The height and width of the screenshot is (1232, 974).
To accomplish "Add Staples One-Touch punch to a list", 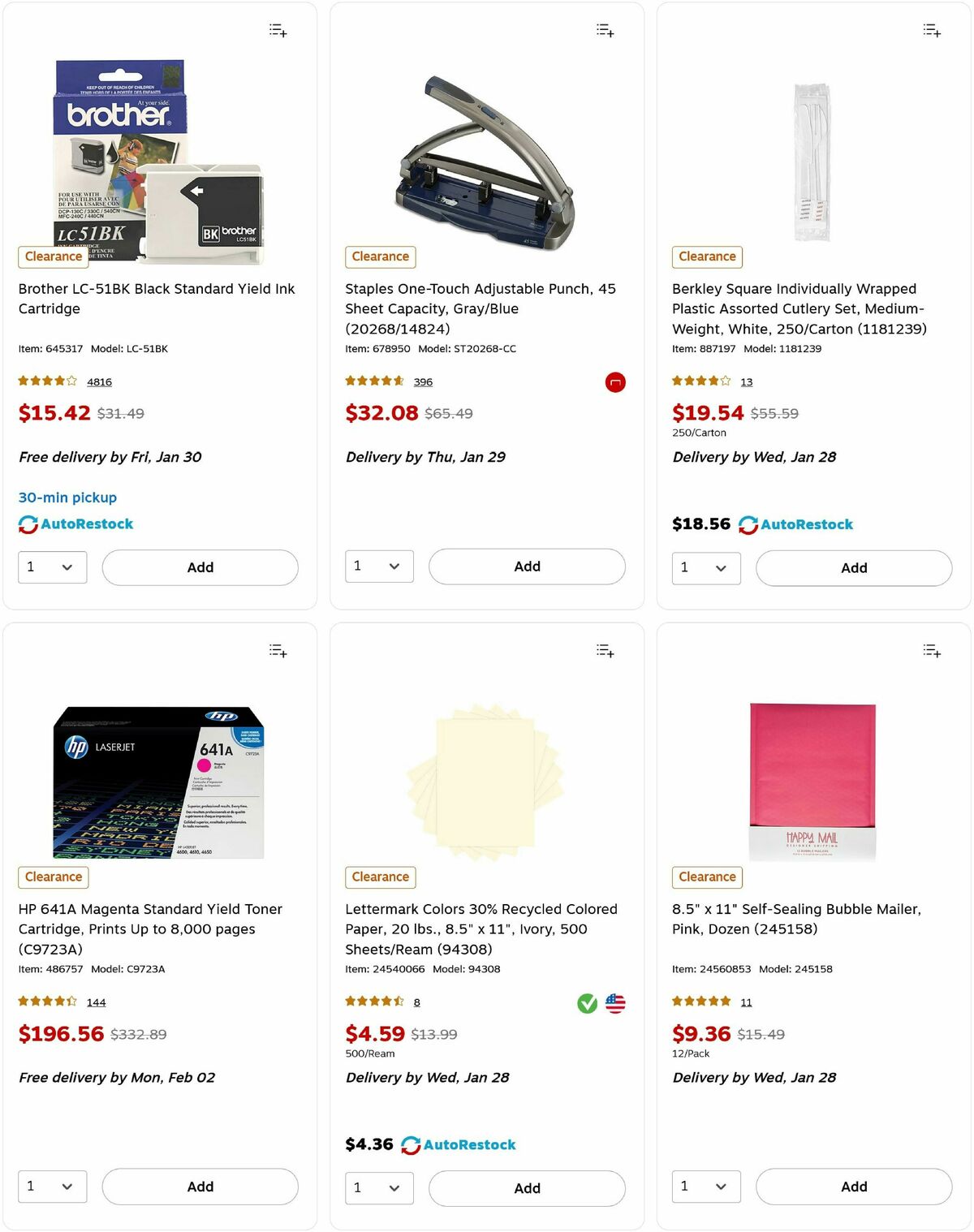I will tap(604, 30).
